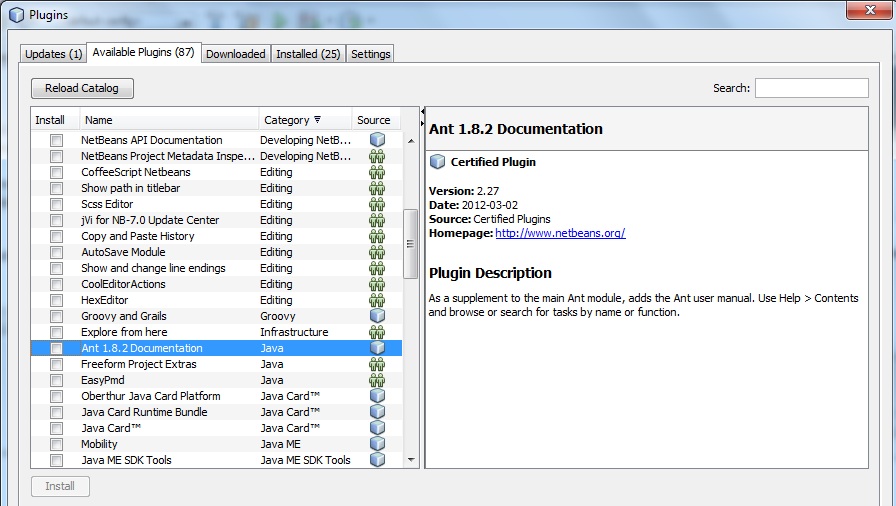Click the community source icon for EasyPmd
Image resolution: width=896 pixels, height=506 pixels.
[377, 380]
